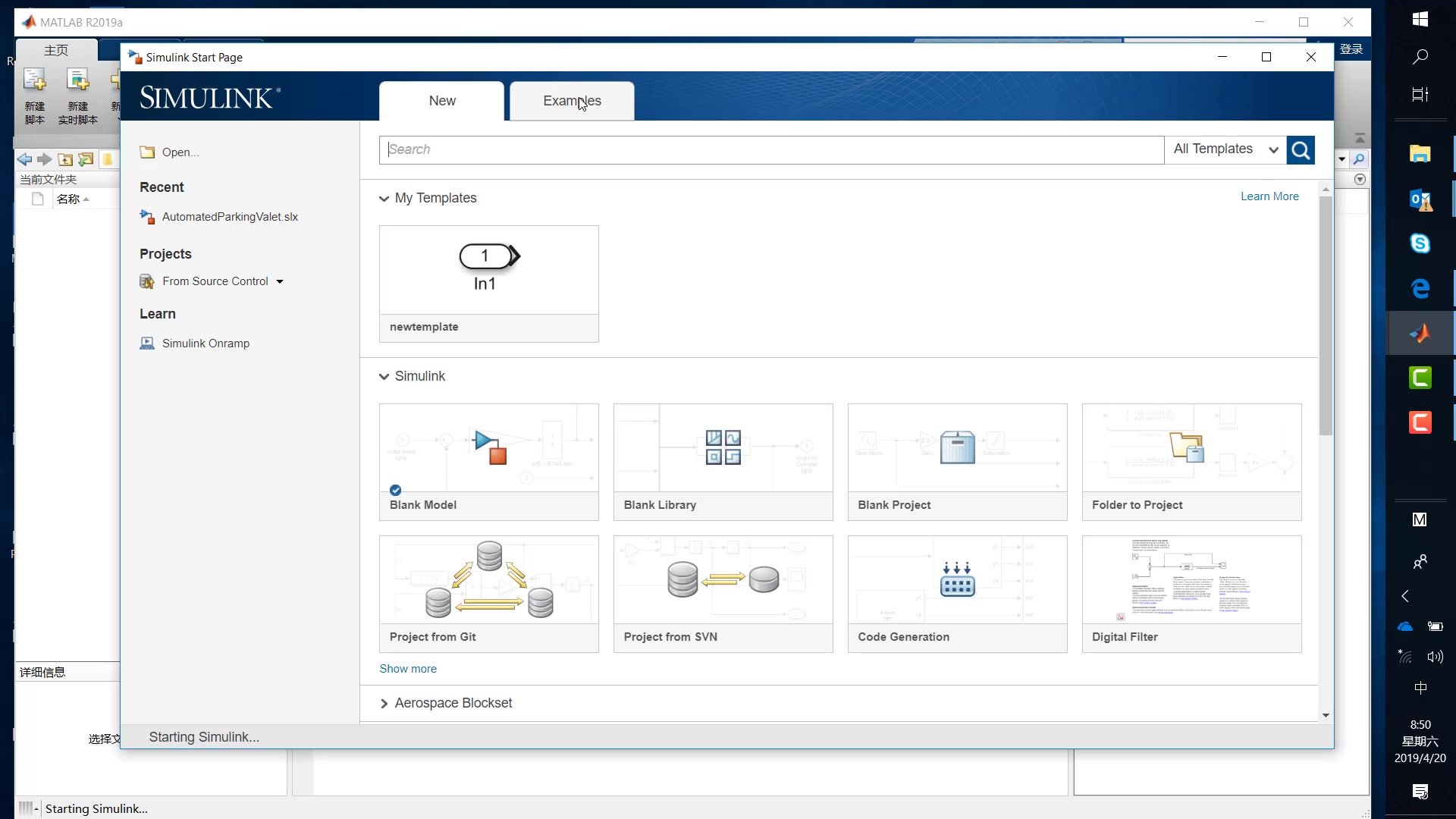1456x819 pixels.
Task: Click the AutomatedParkingValet.slx file icon
Action: (x=147, y=217)
